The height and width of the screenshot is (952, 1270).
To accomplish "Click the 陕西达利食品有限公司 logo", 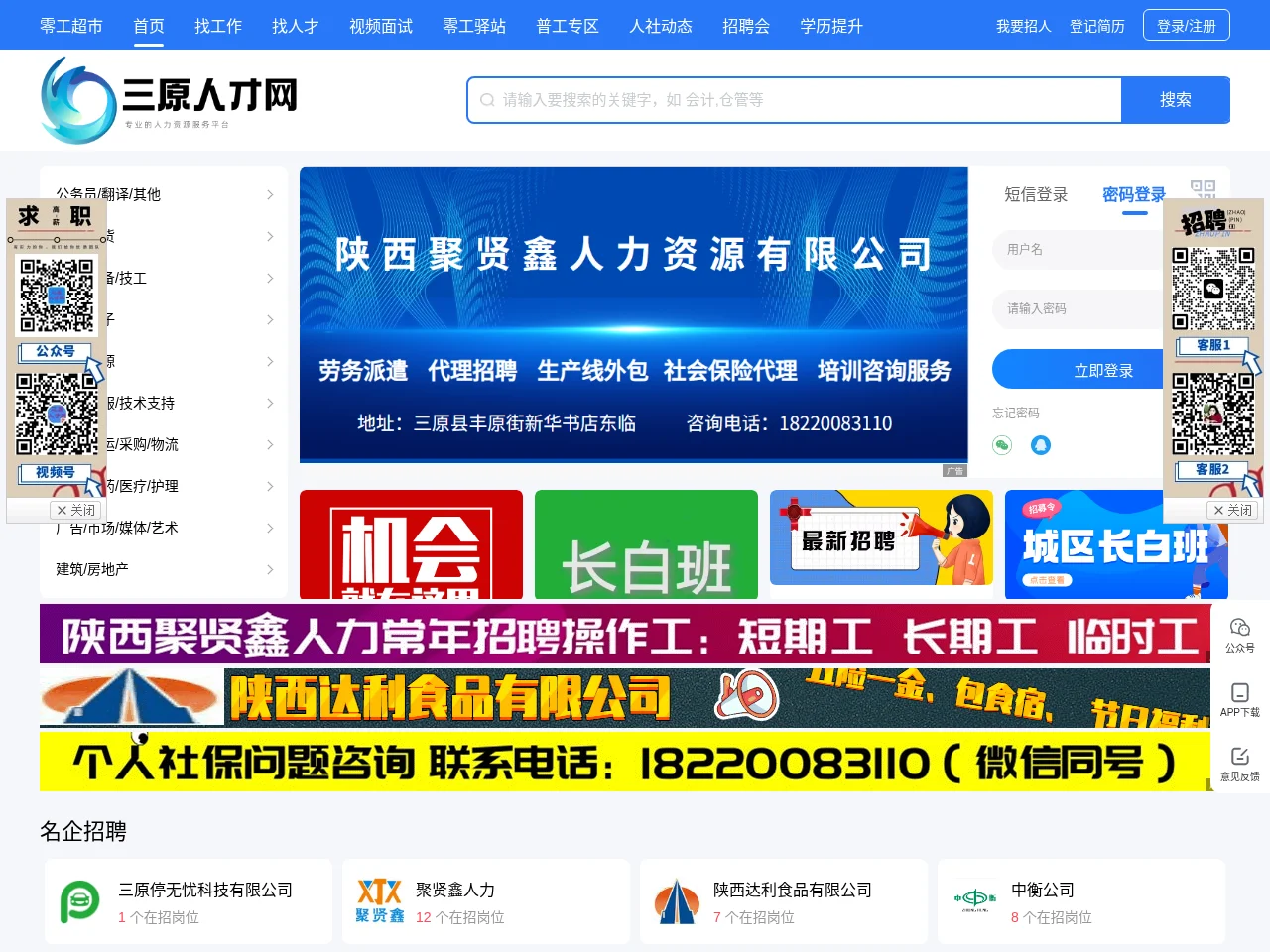I will (x=677, y=901).
